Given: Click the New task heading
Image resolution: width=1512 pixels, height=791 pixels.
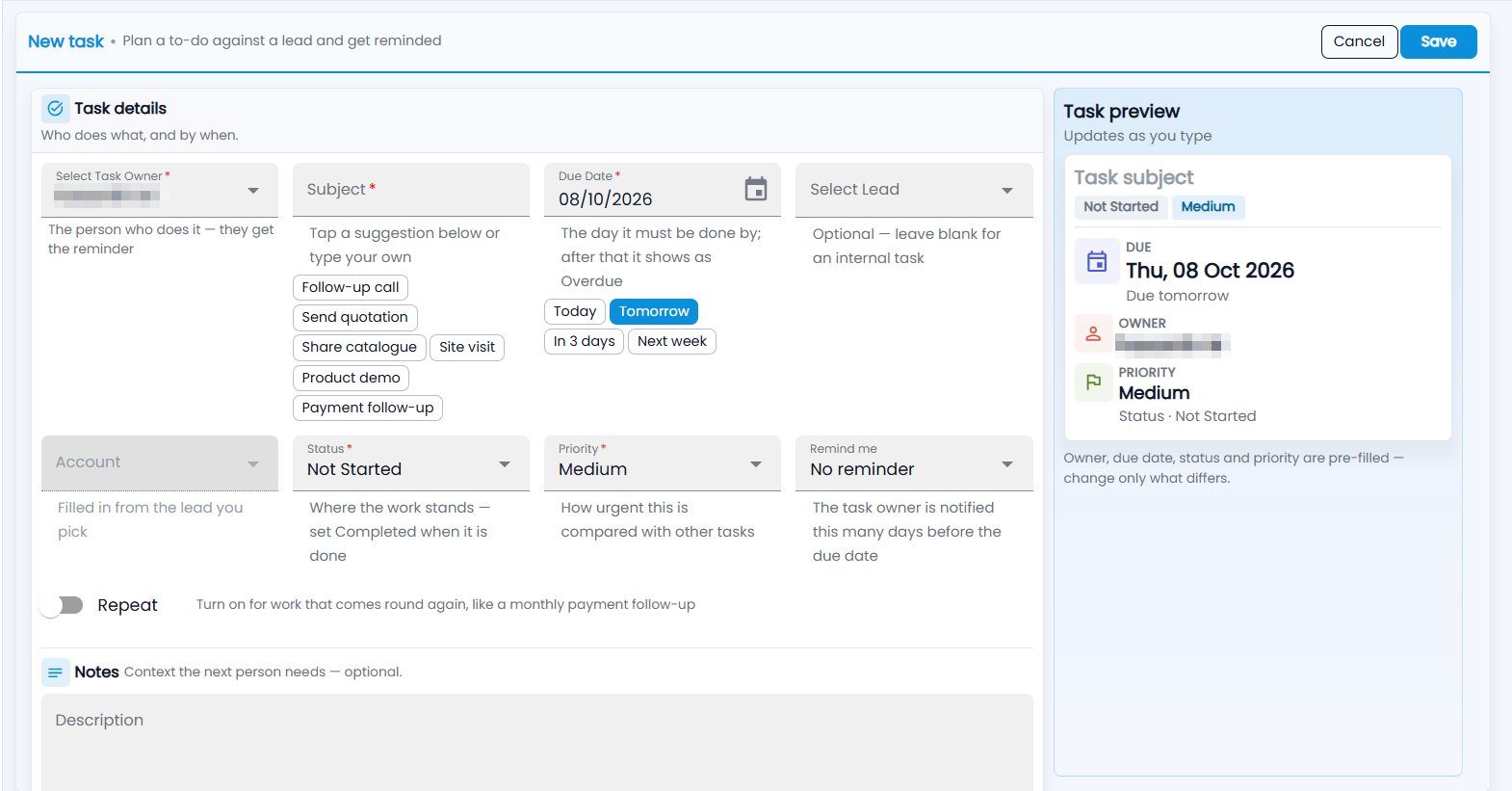Looking at the screenshot, I should 65,41.
